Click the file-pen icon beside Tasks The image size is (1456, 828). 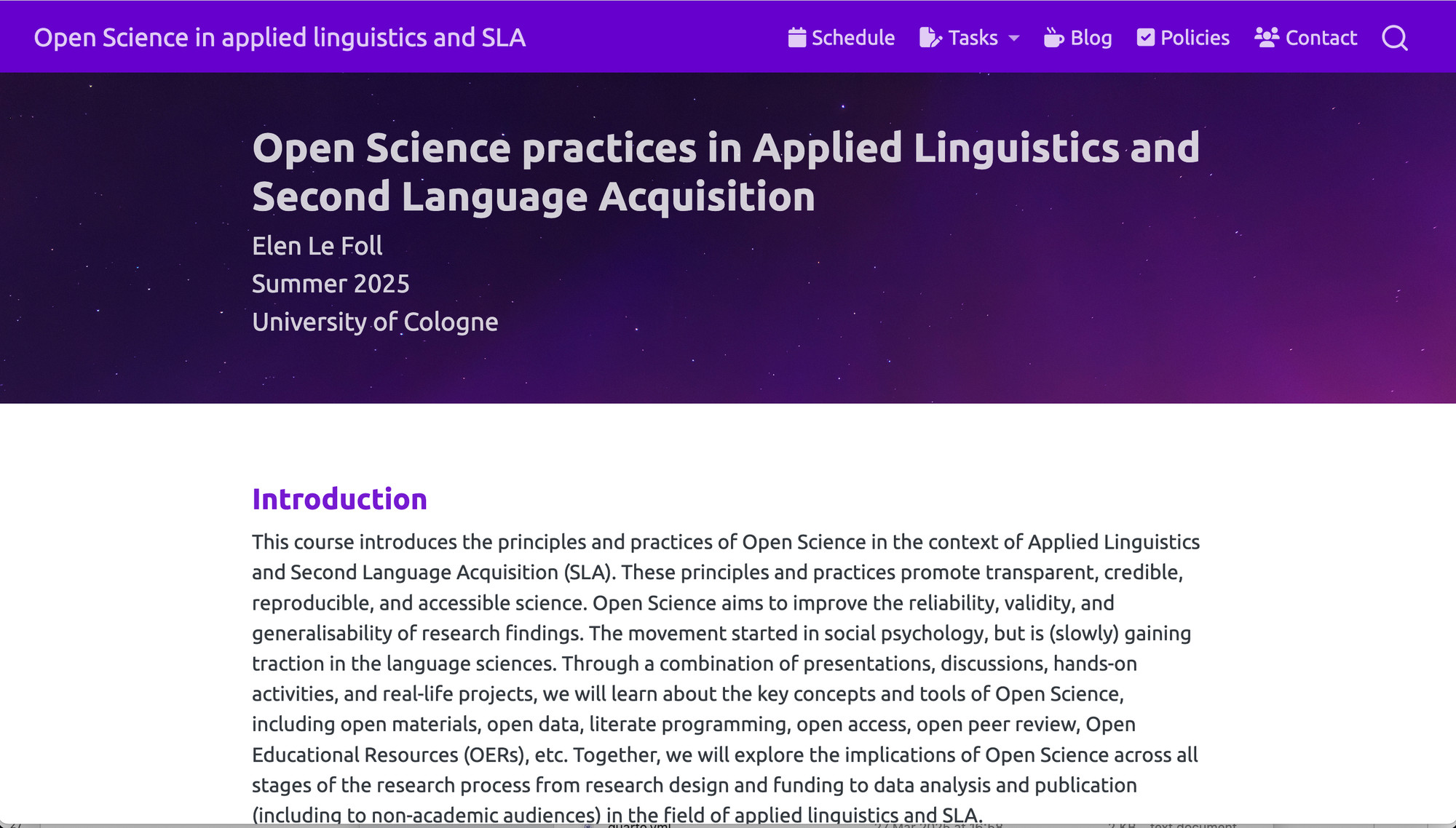tap(930, 37)
